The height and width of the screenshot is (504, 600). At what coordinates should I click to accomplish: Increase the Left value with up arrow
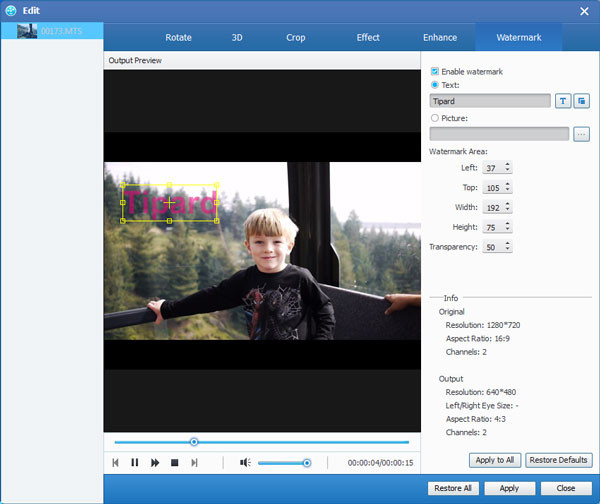tap(507, 165)
